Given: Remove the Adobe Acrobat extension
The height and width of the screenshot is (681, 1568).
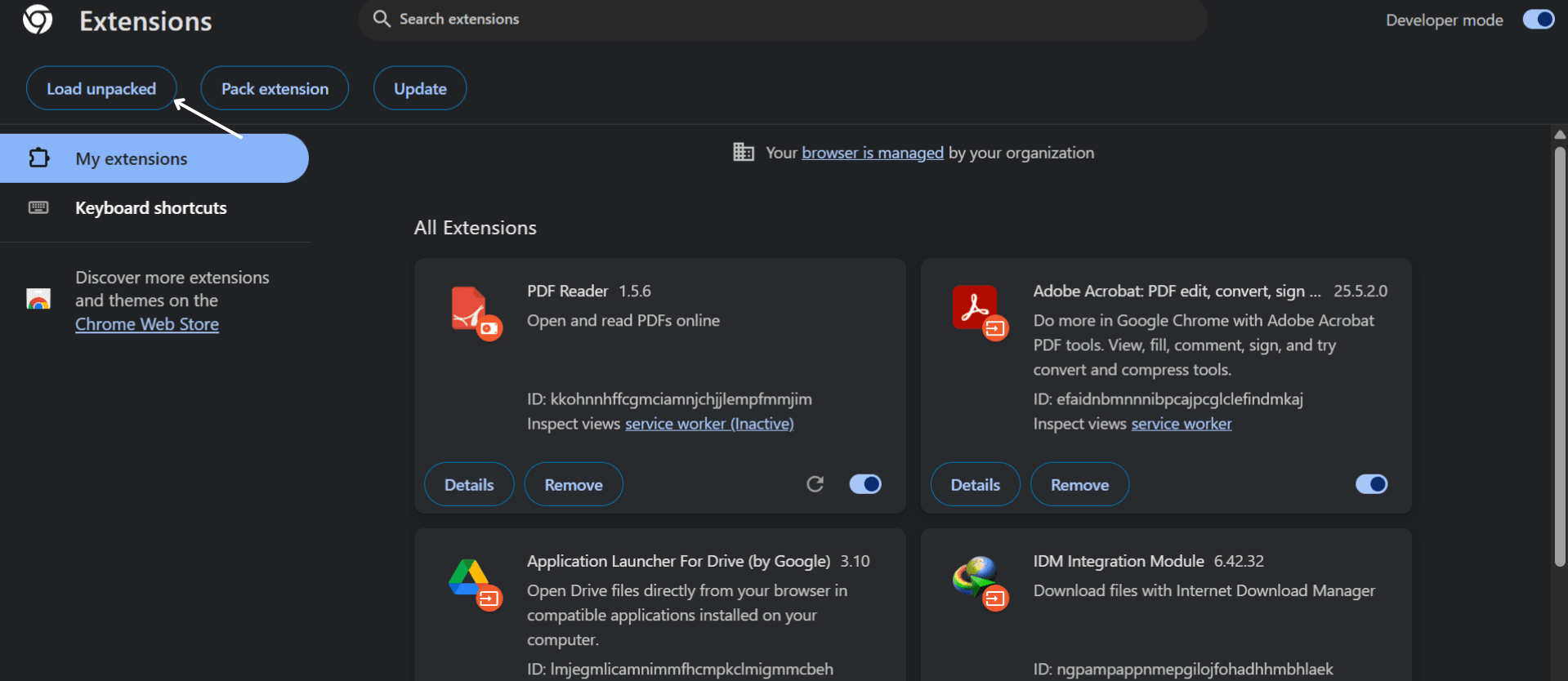Looking at the screenshot, I should point(1080,484).
